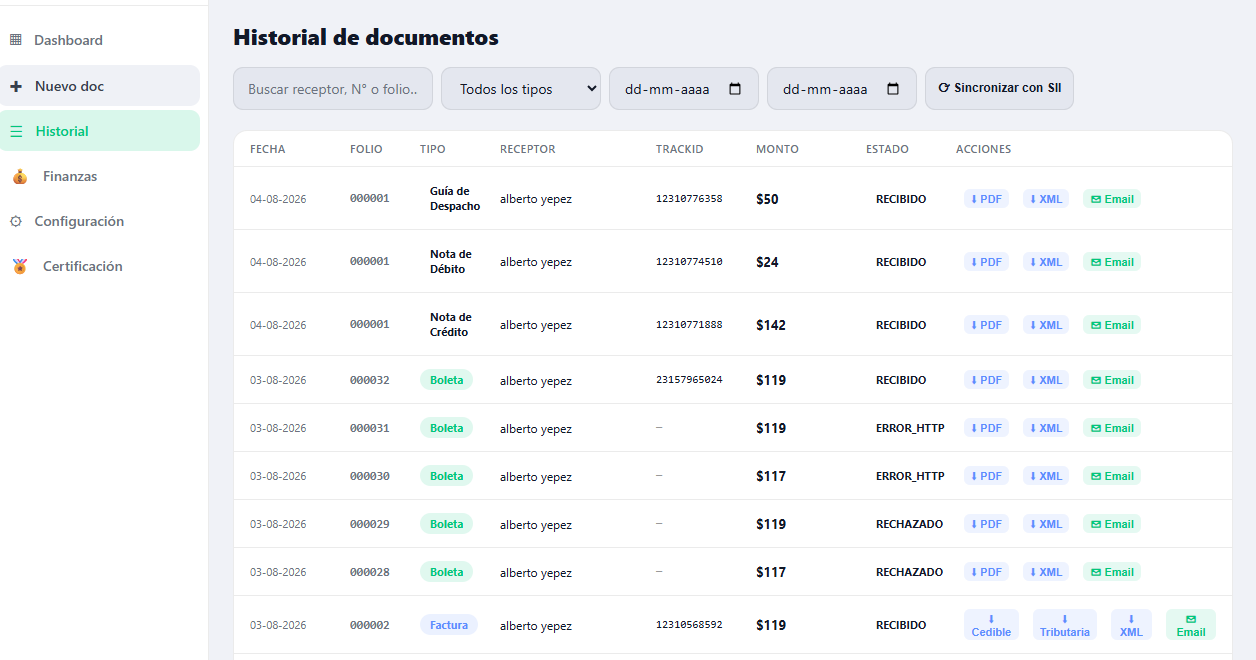This screenshot has height=660, width=1256.
Task: Open the Dashboard sidebar item
Action: 100,40
